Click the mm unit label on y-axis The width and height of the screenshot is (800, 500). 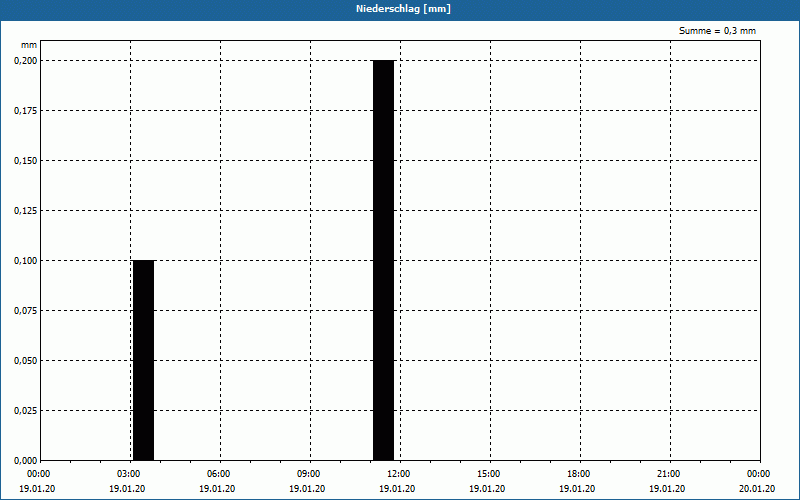tap(29, 45)
